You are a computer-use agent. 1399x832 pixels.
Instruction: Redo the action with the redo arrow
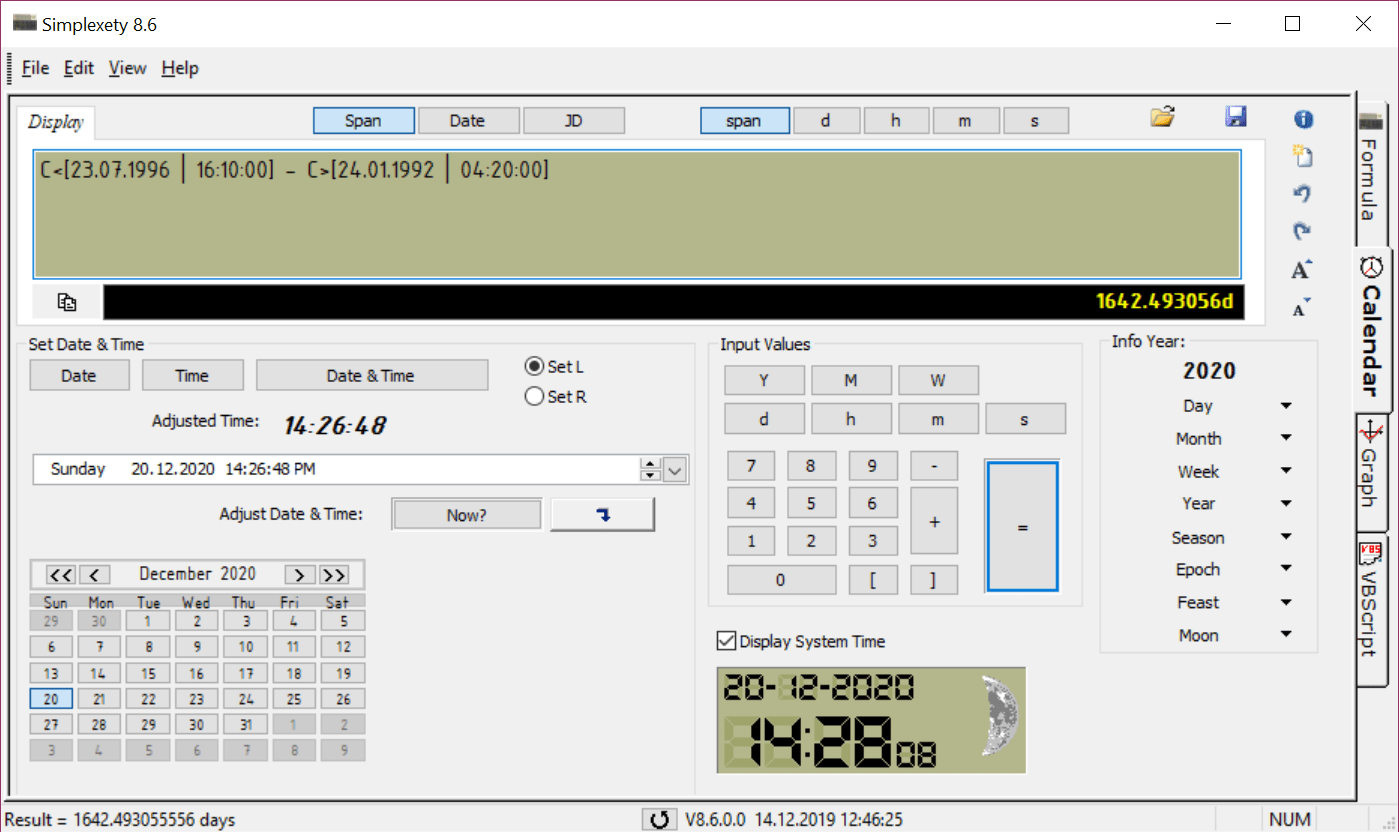tap(1302, 231)
